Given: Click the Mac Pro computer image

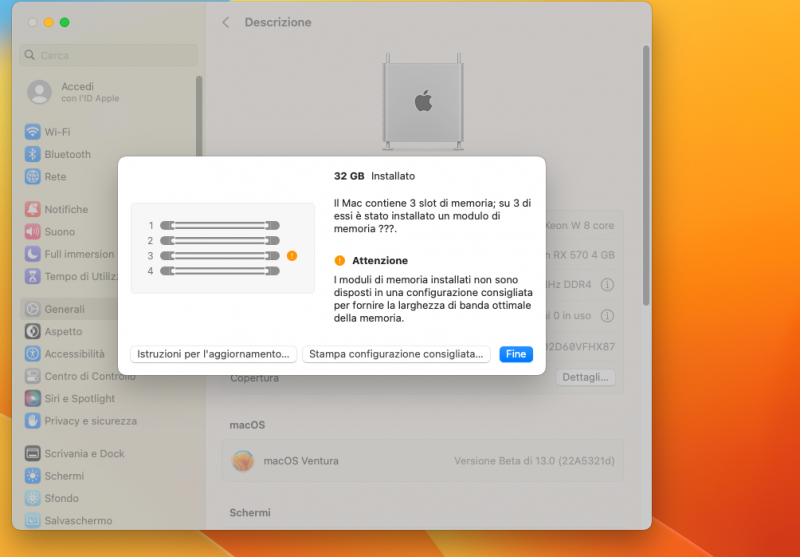Looking at the screenshot, I should click(x=423, y=102).
